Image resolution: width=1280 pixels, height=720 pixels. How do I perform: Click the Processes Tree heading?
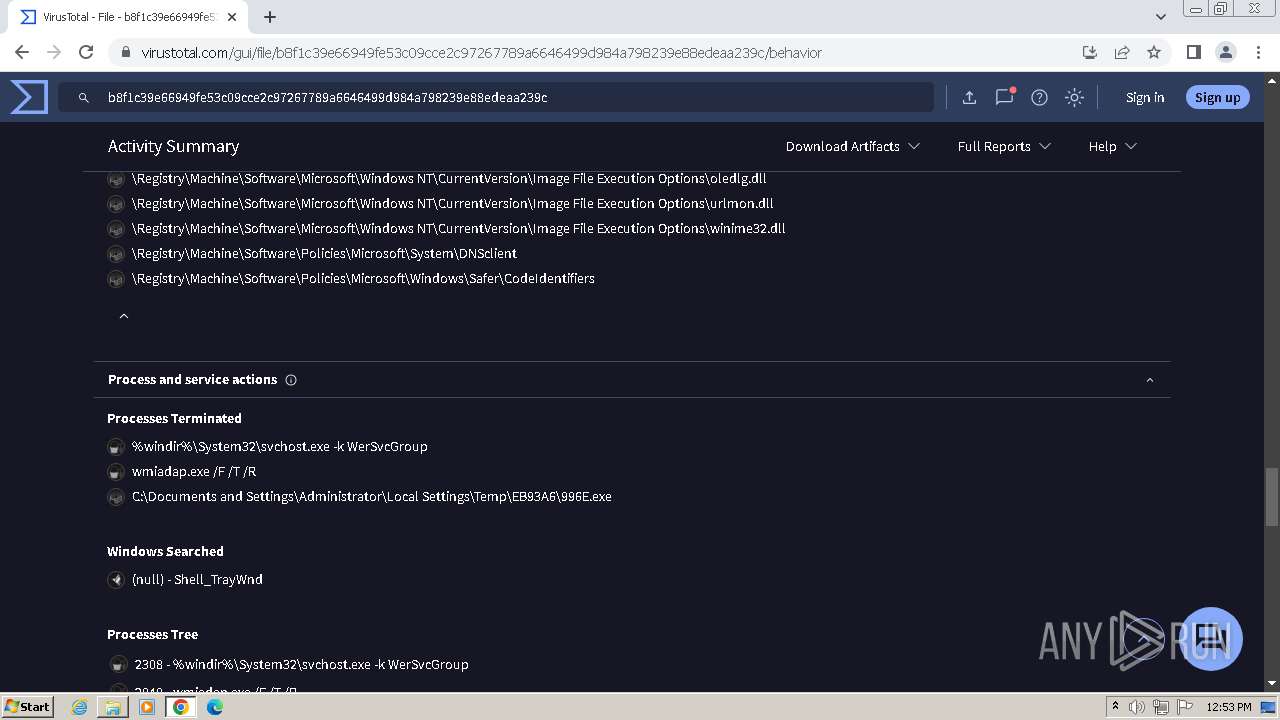[152, 634]
